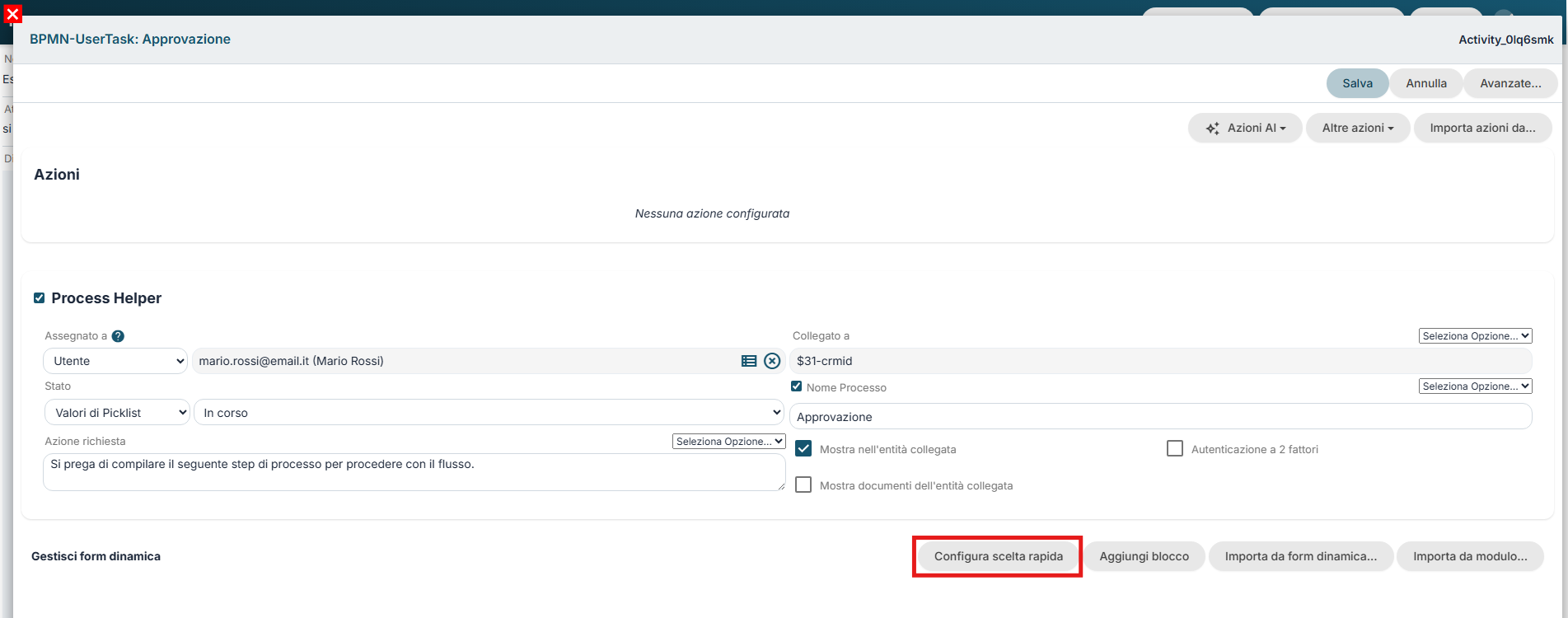Enable Autenticazione a 2 fattori
The width and height of the screenshot is (1568, 618).
click(1175, 448)
